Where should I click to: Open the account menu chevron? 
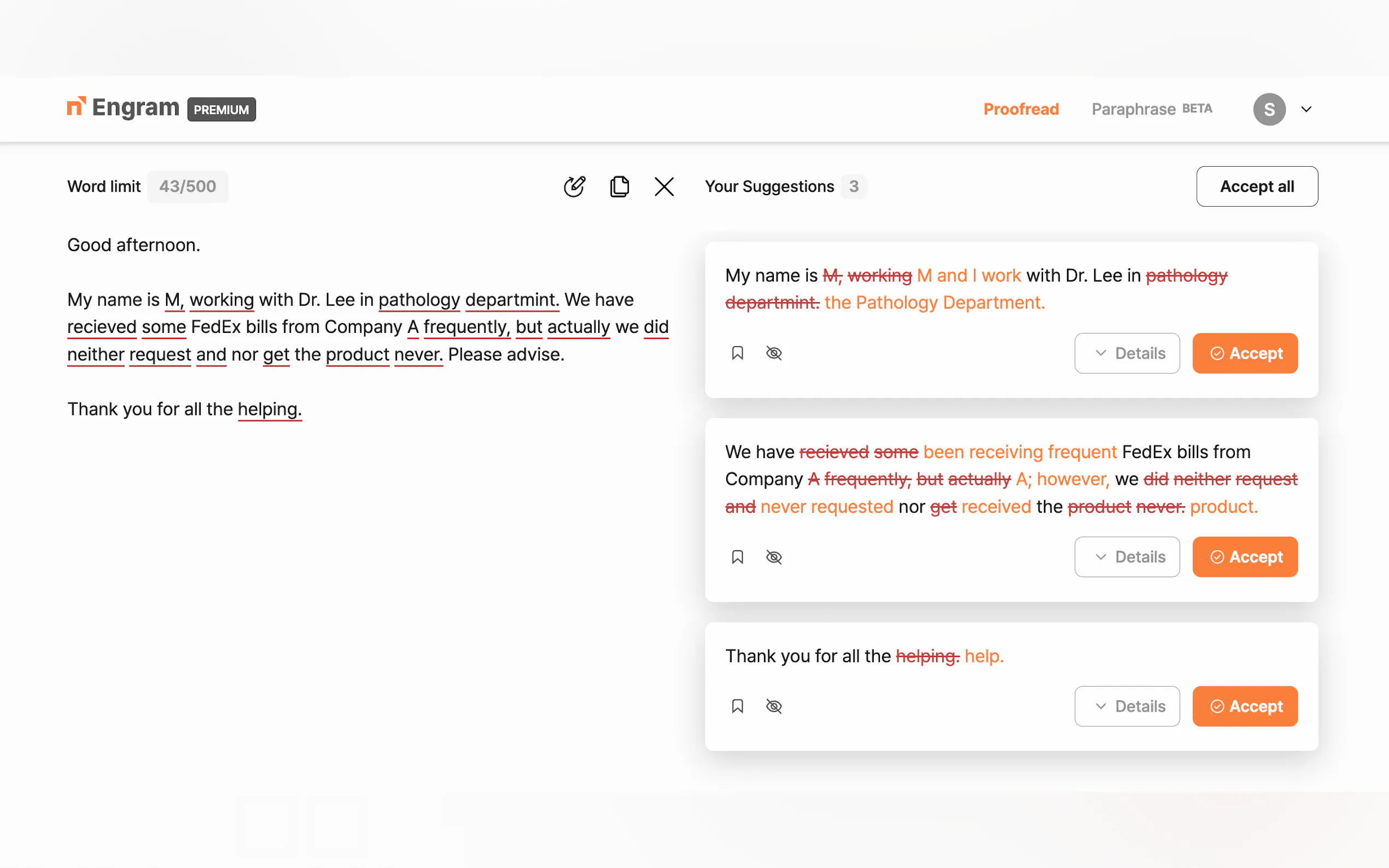(x=1306, y=109)
